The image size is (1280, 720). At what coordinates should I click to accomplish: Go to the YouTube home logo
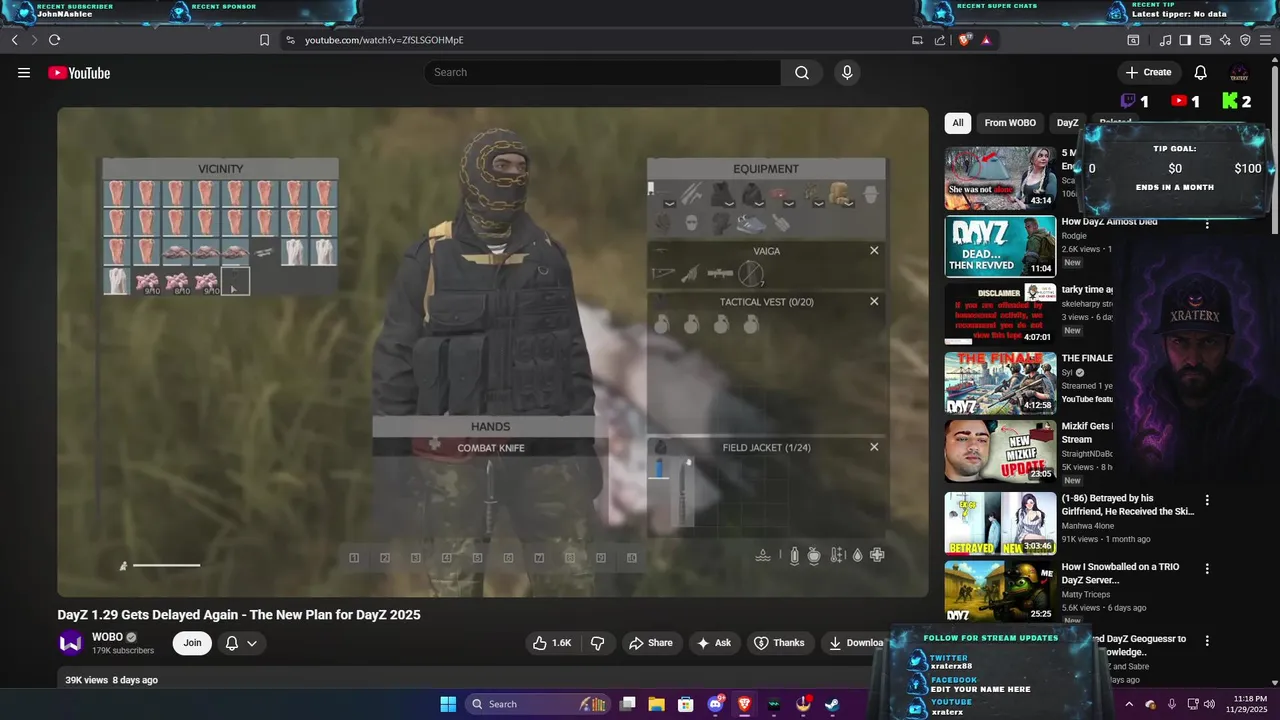(79, 72)
